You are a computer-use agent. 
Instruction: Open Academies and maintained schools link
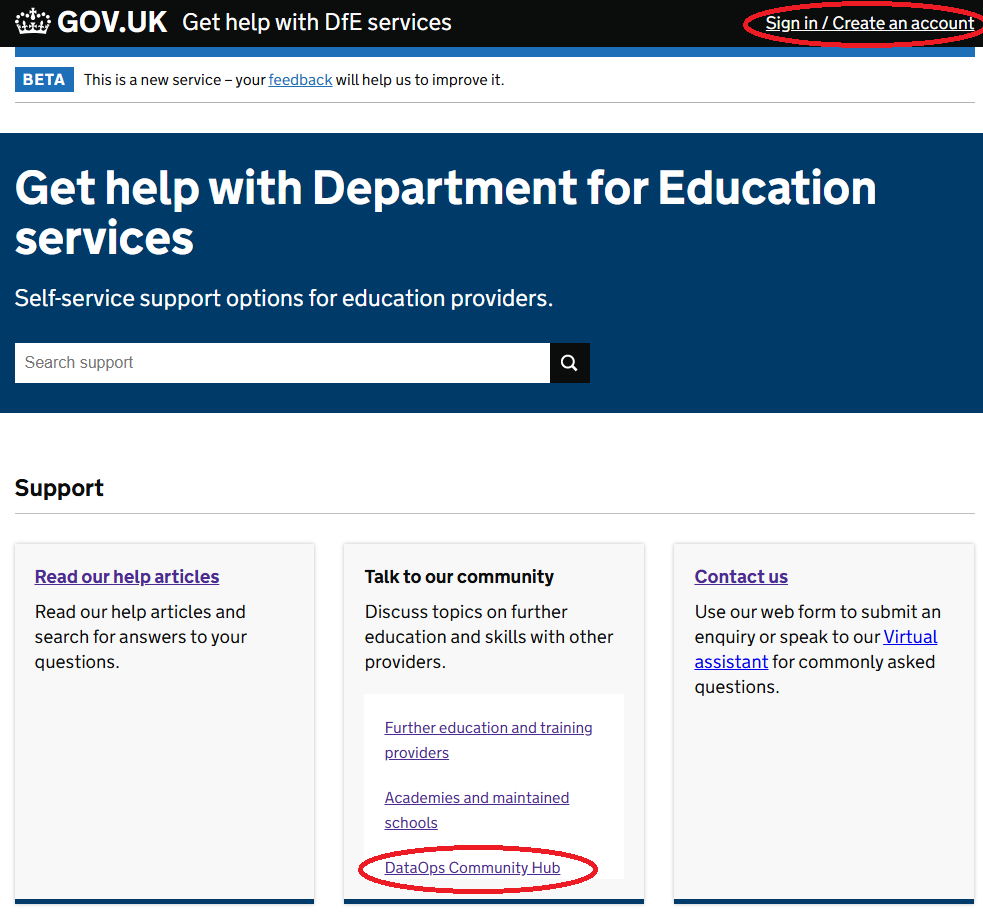click(477, 811)
